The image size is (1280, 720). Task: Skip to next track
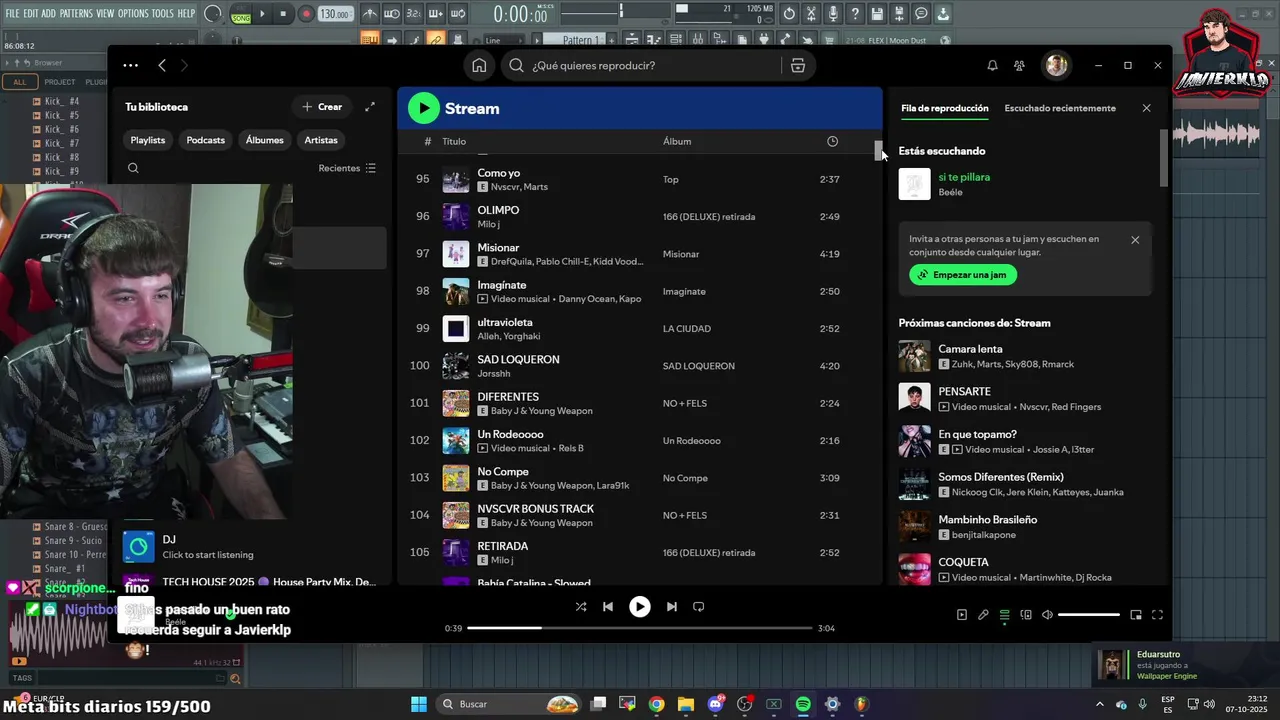tap(672, 606)
